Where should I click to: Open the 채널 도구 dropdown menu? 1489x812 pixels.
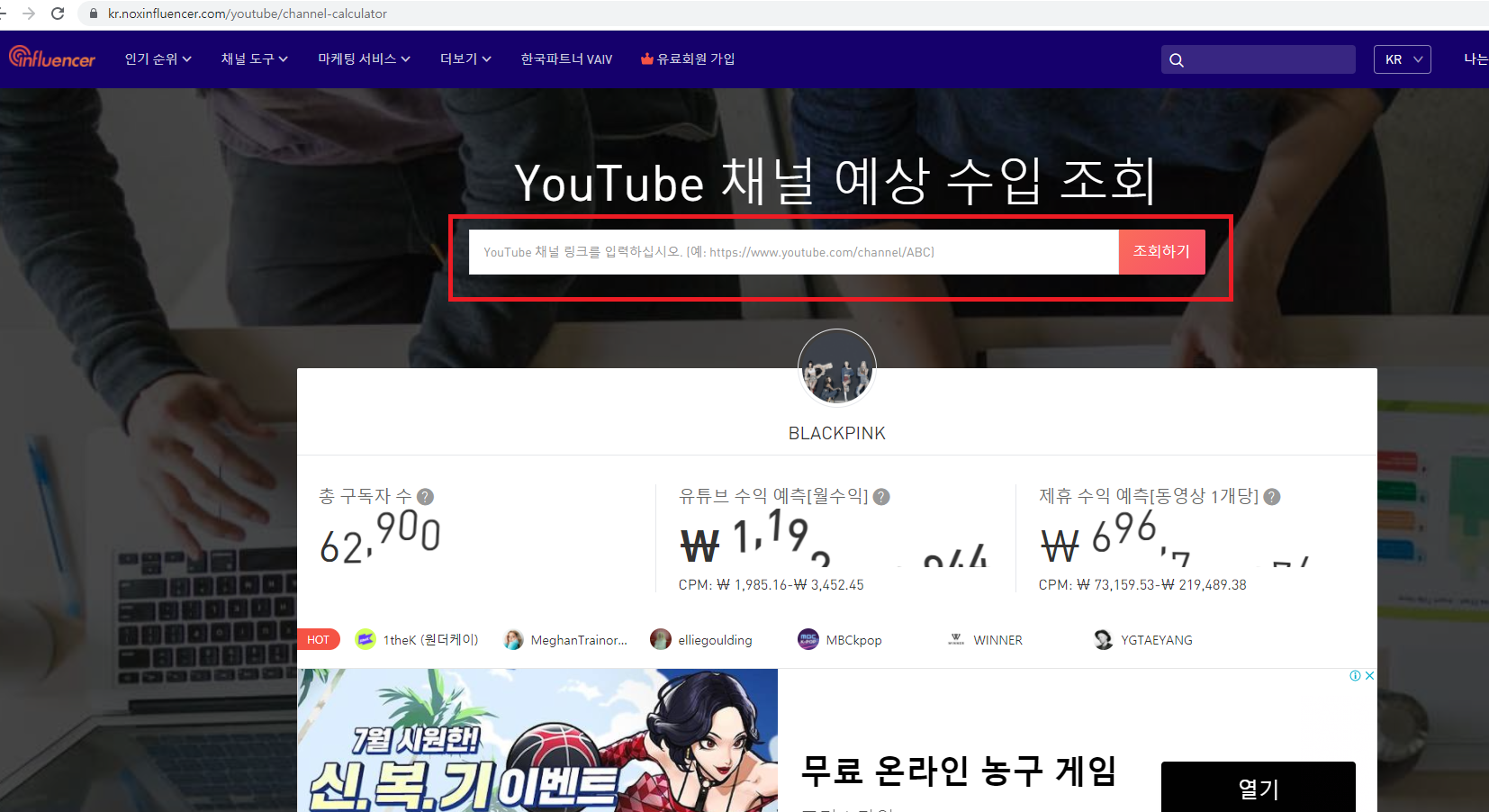click(255, 59)
